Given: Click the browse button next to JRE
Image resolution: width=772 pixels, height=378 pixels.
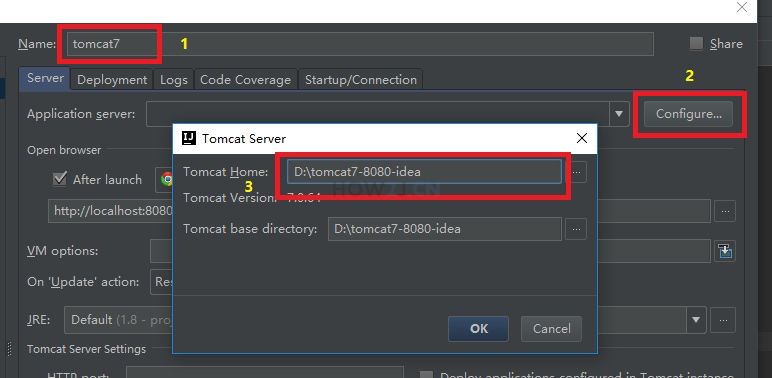Looking at the screenshot, I should pos(723,320).
